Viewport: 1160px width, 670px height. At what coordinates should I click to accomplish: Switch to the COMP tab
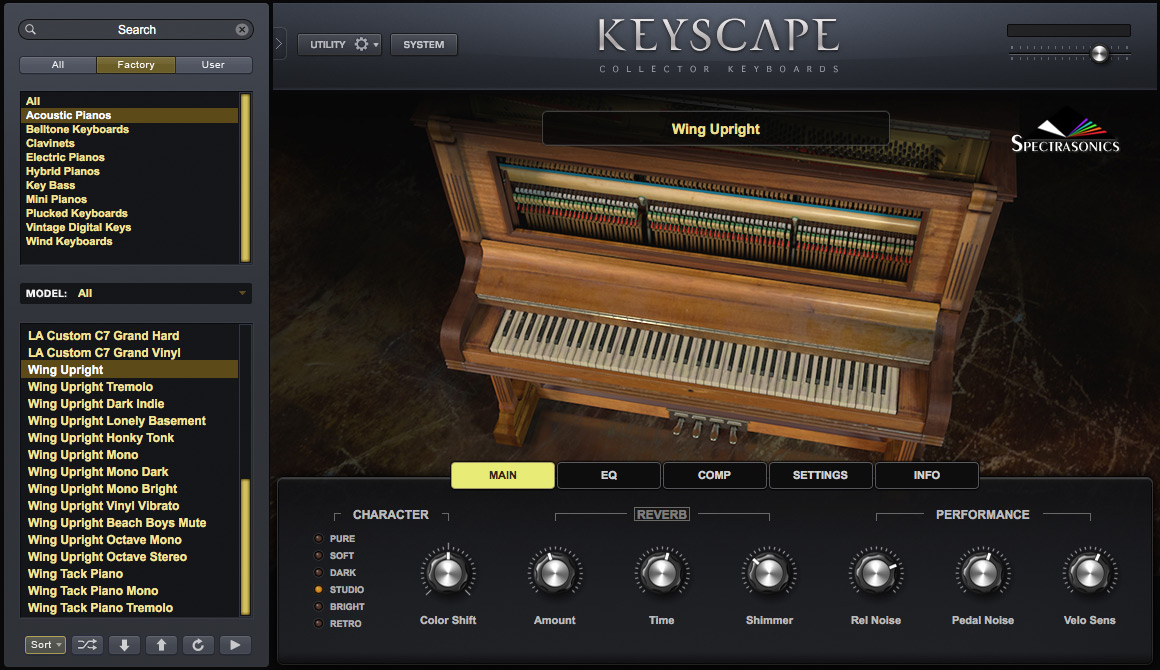tap(715, 476)
